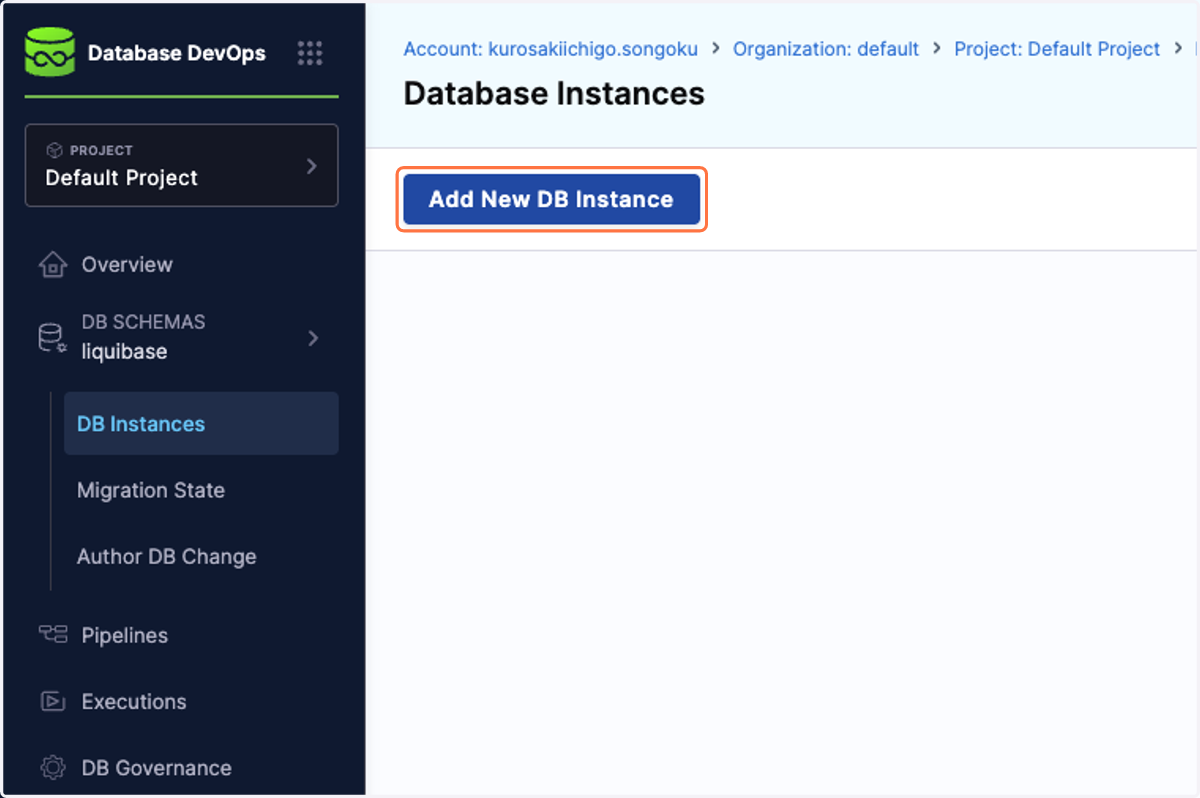The image size is (1200, 798).
Task: Expand the Default Project selector chevron
Action: [x=311, y=165]
